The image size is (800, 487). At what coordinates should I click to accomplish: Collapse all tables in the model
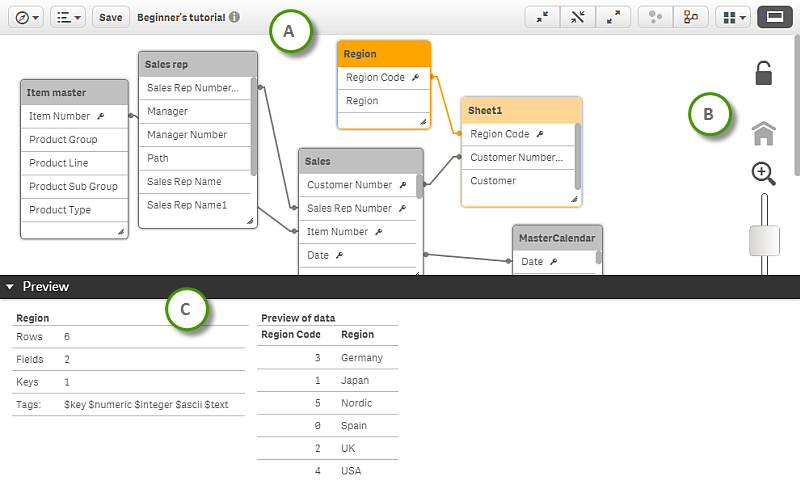click(542, 17)
